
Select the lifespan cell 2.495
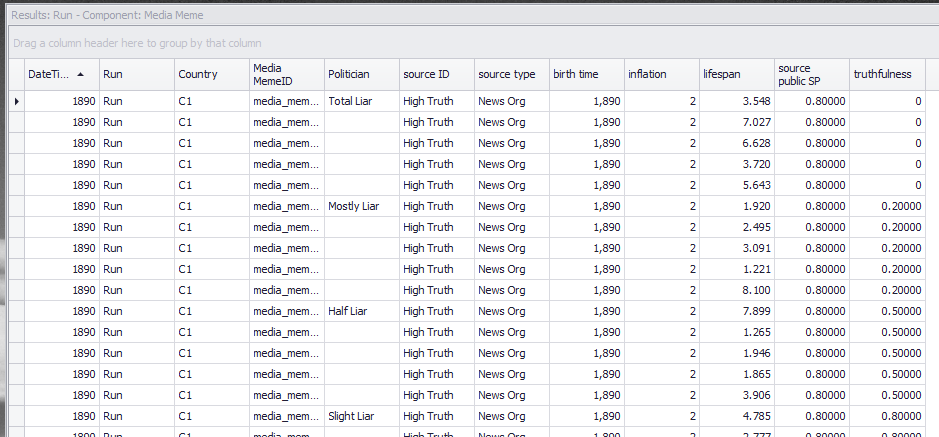[736, 227]
